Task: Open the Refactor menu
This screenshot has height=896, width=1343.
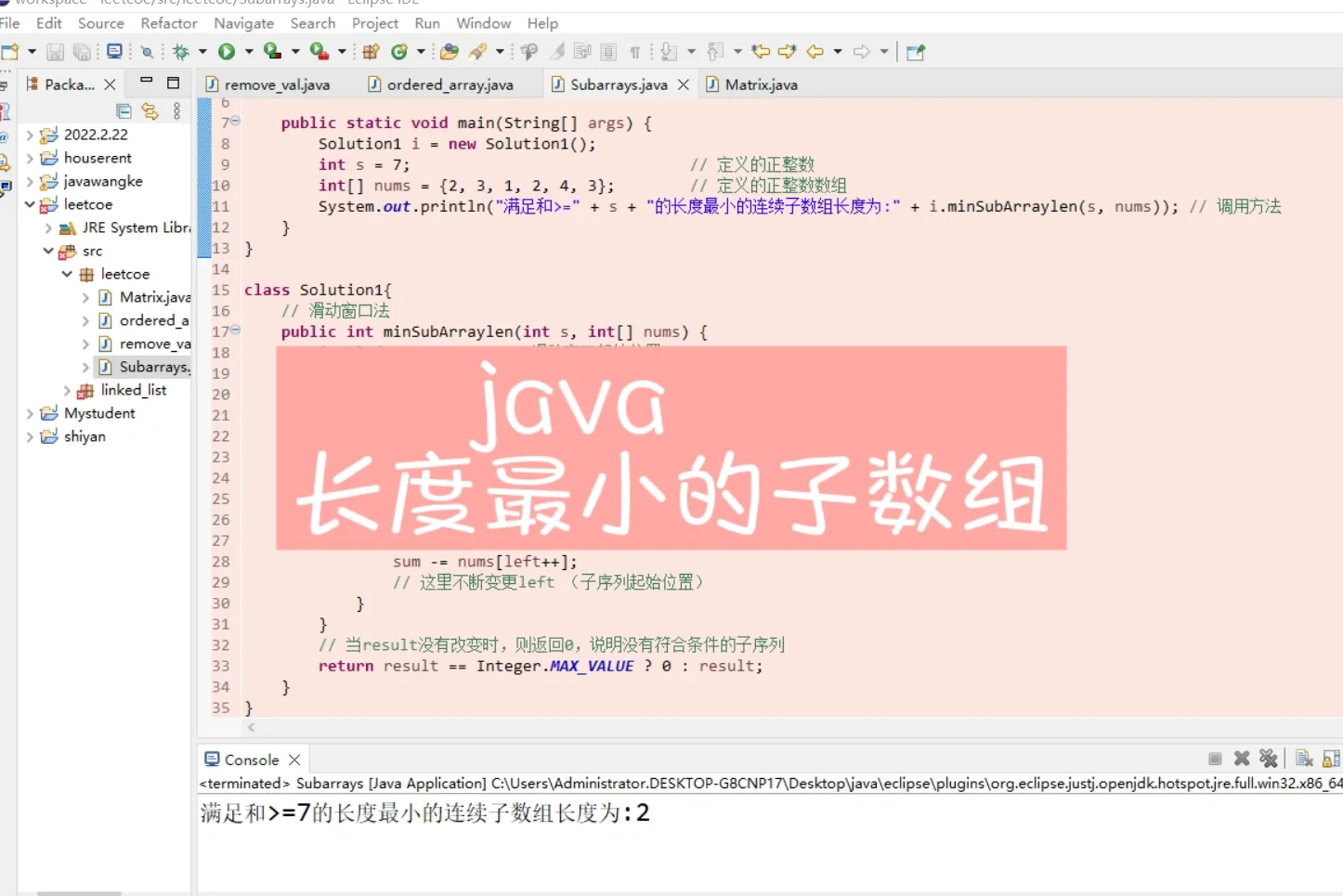Action: pyautogui.click(x=168, y=23)
